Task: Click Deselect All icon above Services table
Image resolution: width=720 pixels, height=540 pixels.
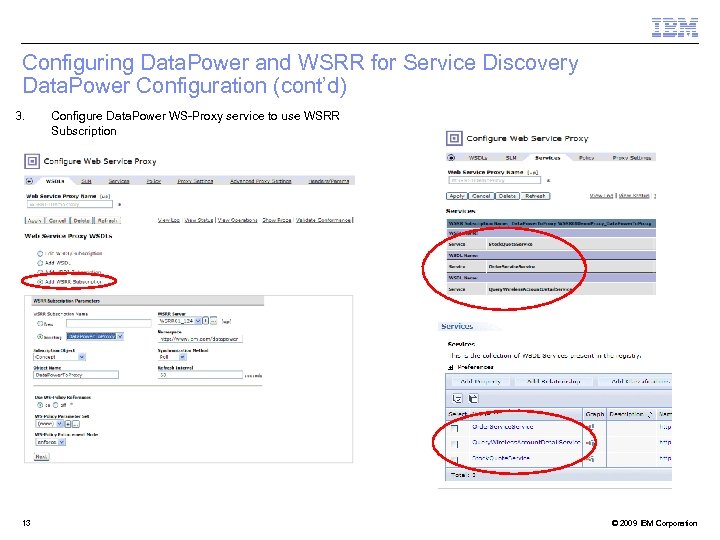Action: (473, 398)
